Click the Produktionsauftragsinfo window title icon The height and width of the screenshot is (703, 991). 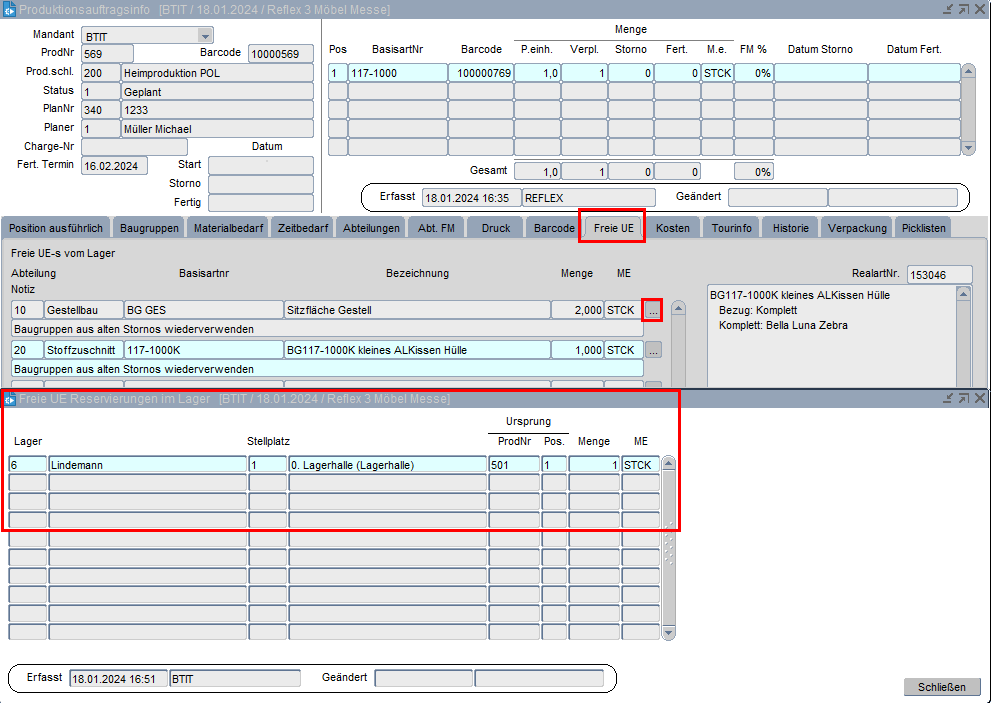[9, 9]
